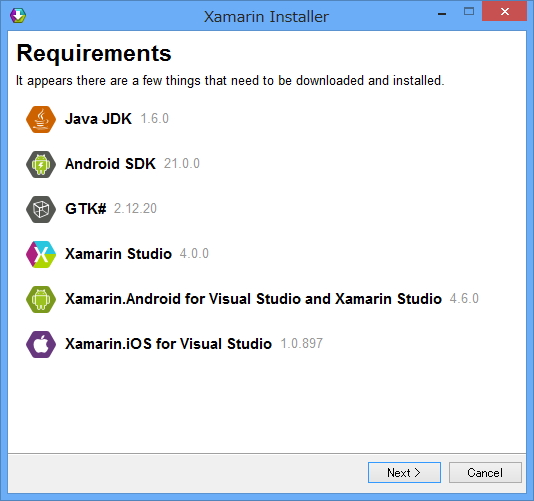Select the Xamarin.iOS for Visual Studio label
Image resolution: width=534 pixels, height=501 pixels.
pyautogui.click(x=168, y=344)
